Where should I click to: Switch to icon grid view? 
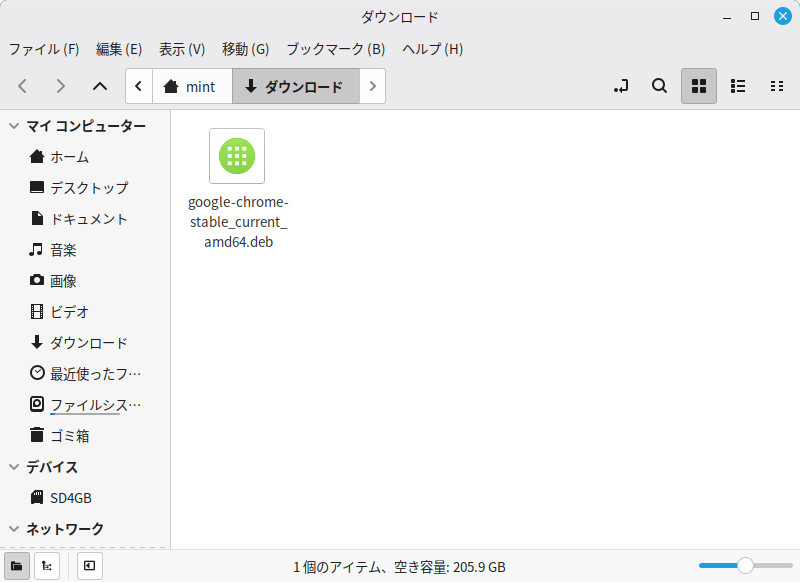699,86
